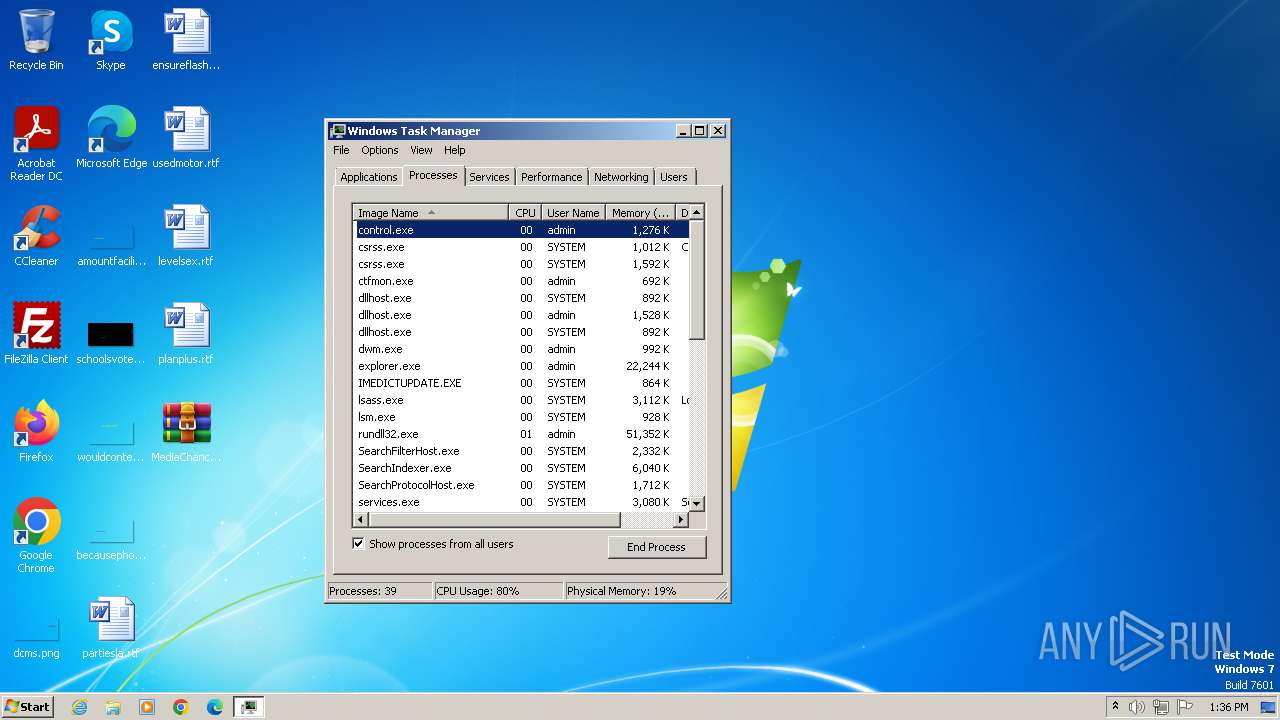Click the volume tray icon
The image size is (1280, 720).
coord(1137,707)
